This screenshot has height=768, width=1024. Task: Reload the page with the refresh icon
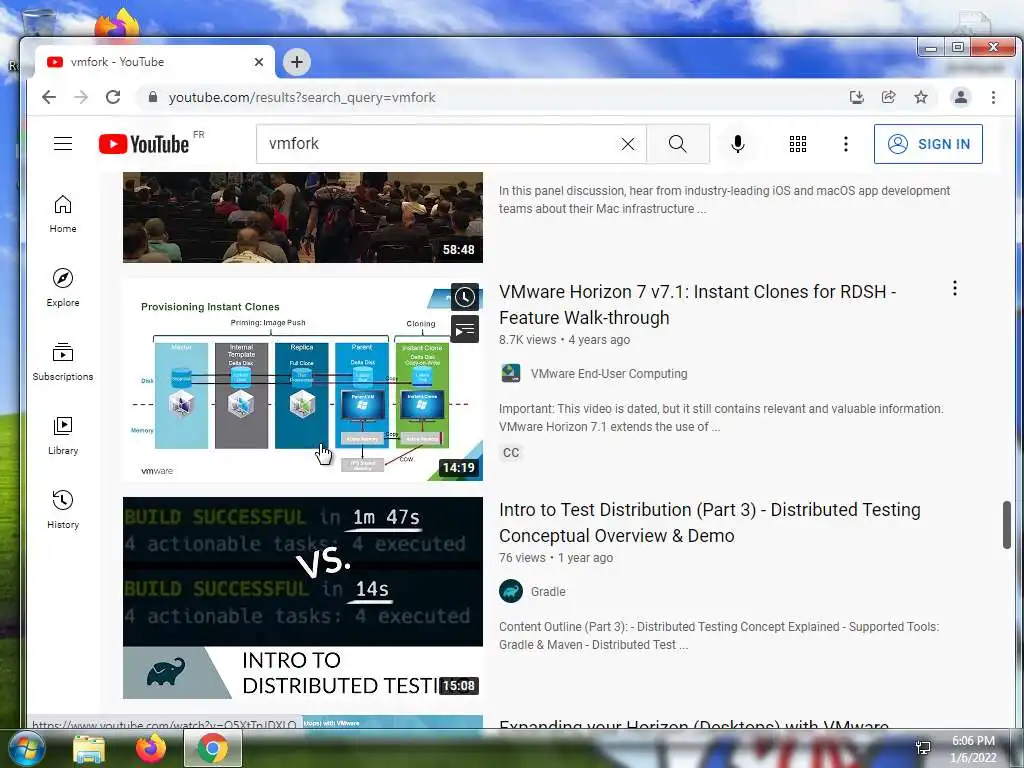tap(113, 97)
